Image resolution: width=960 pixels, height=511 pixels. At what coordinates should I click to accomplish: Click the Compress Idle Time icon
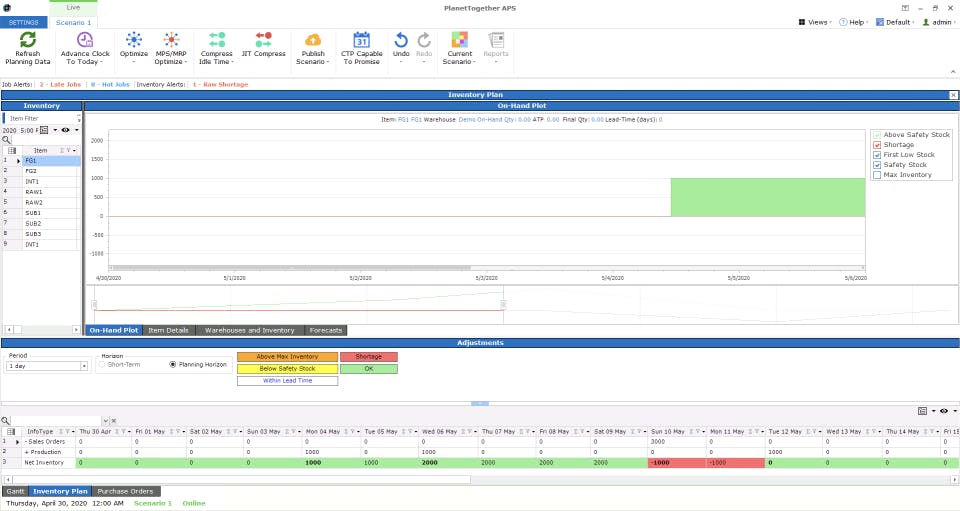pos(216,40)
